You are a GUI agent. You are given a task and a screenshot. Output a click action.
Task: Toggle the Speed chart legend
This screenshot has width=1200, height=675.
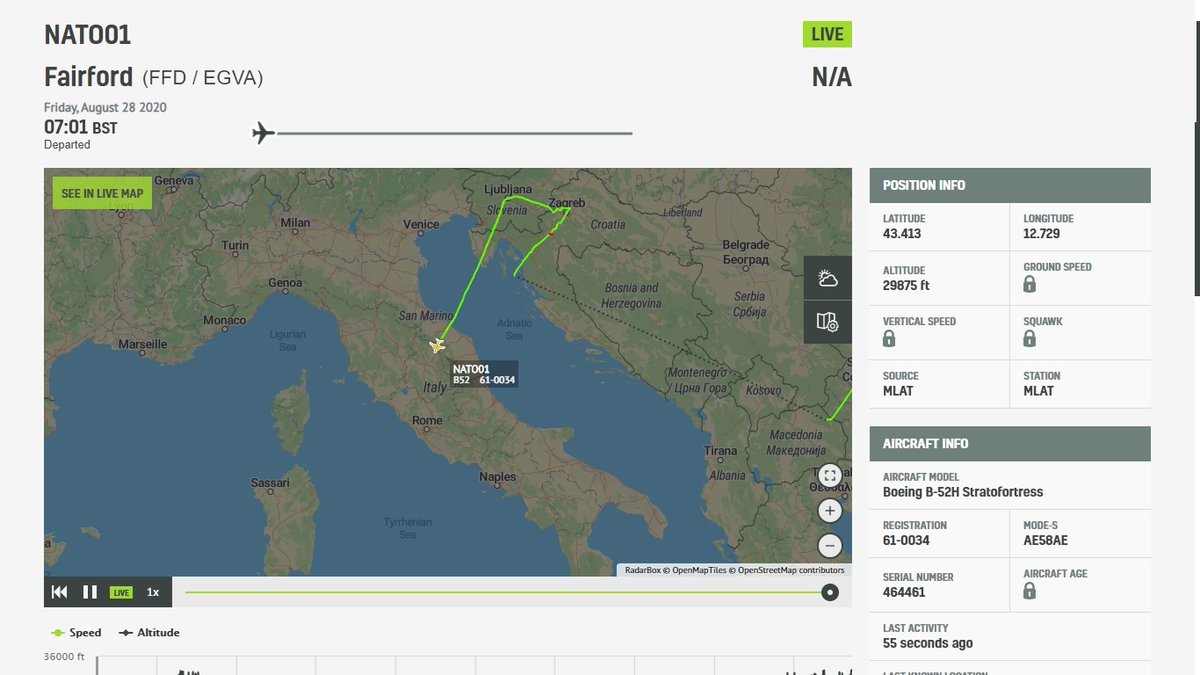(76, 633)
